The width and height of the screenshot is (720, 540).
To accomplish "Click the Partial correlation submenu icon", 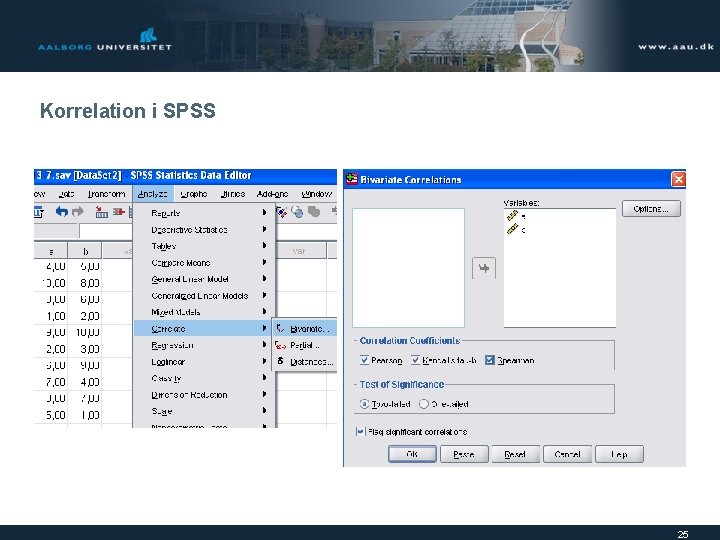I will tap(280, 345).
